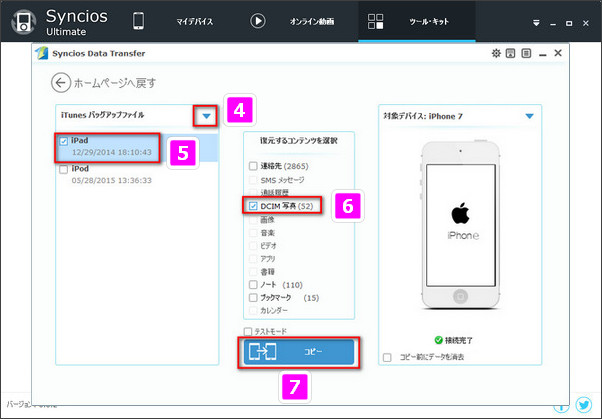Click the phone device icon in header
602x419 pixels.
pyautogui.click(x=138, y=21)
